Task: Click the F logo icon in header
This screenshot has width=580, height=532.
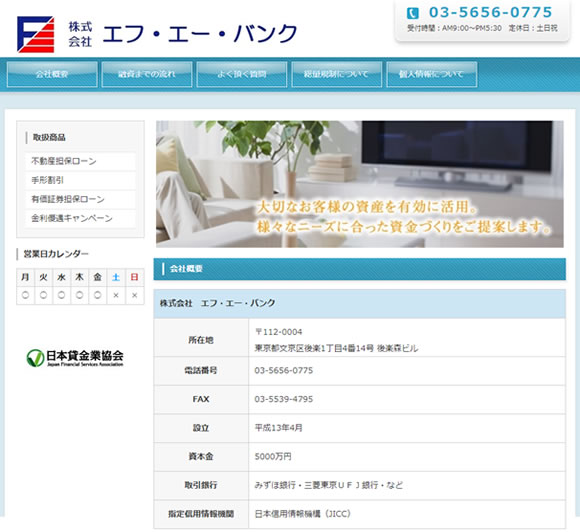Action: tap(36, 34)
